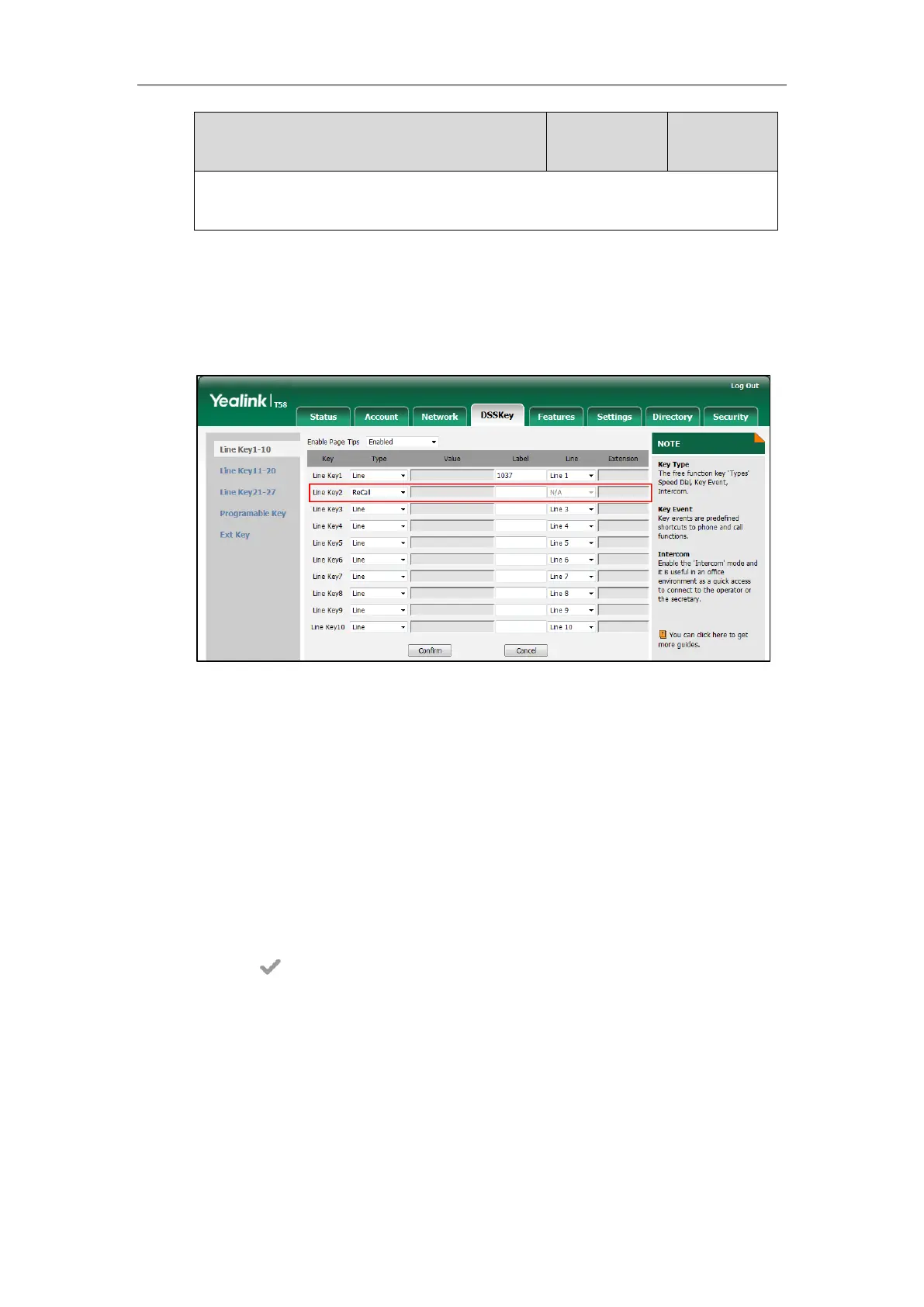This screenshot has width=924, height=1307.
Task: Select the DSSKey tab
Action: click(497, 415)
